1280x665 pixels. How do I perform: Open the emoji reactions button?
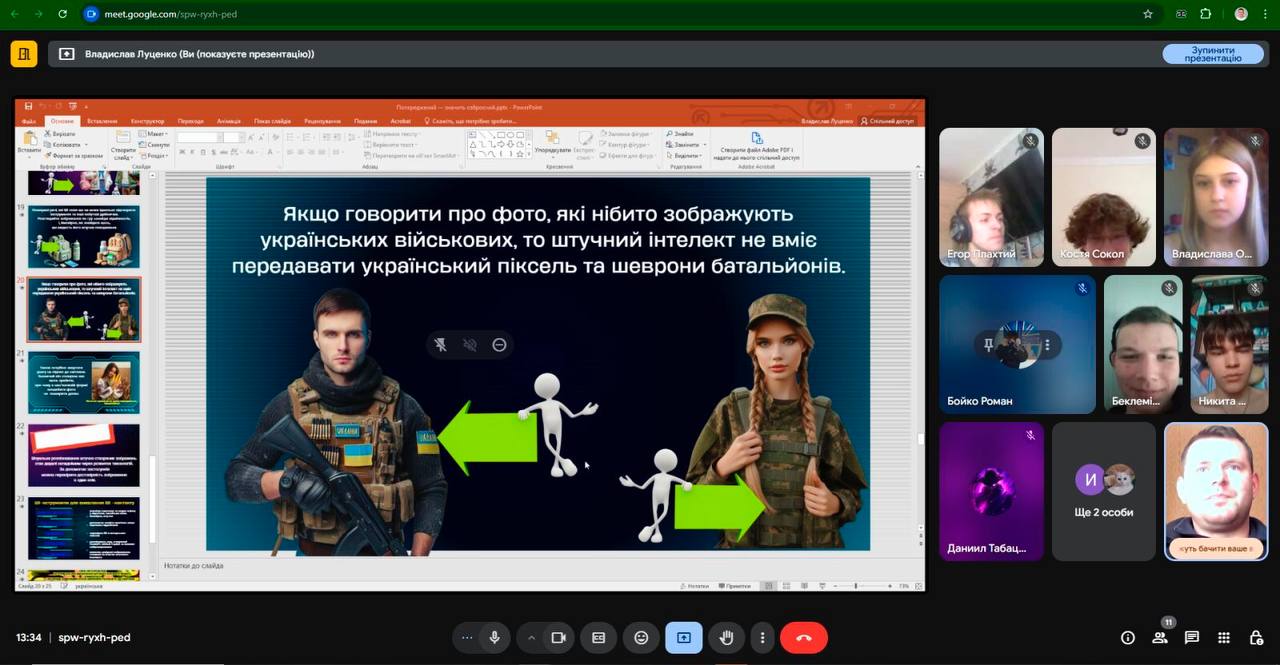coord(641,637)
